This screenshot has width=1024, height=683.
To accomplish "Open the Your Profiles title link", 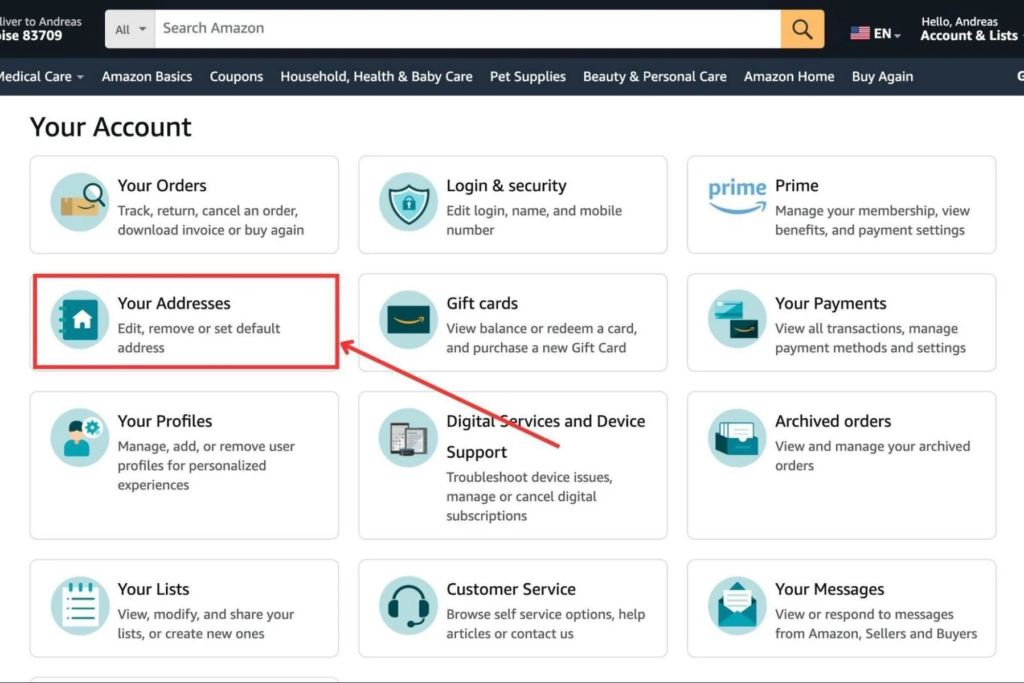I will pyautogui.click(x=165, y=421).
